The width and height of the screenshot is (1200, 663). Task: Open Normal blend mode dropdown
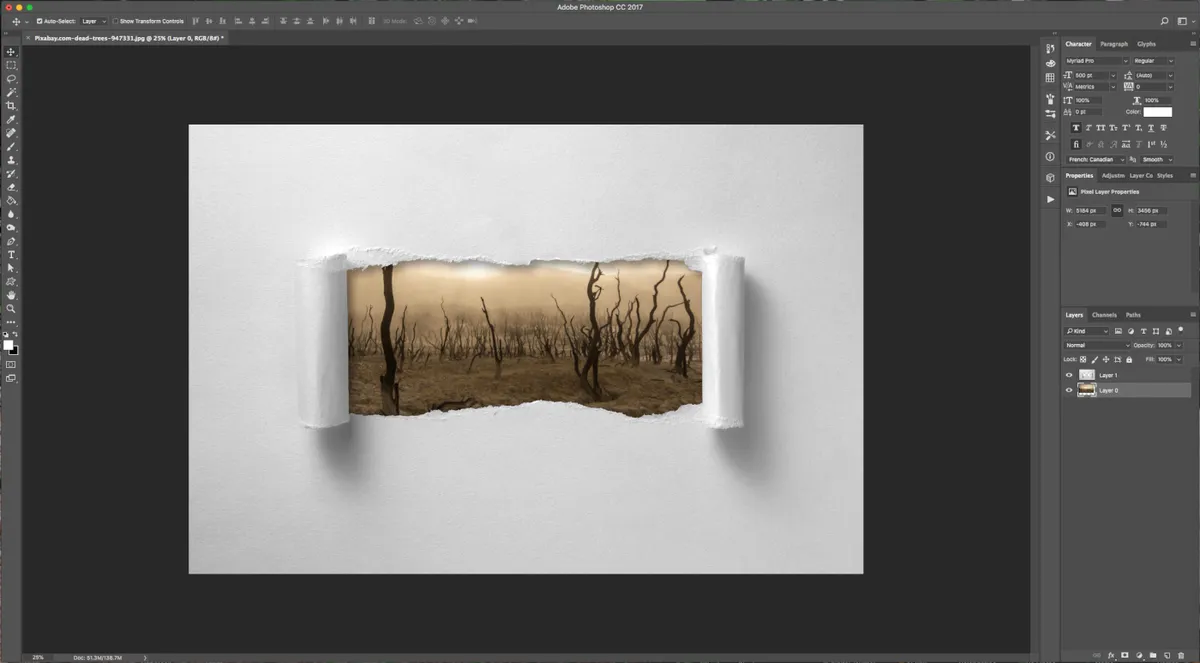coord(1097,345)
